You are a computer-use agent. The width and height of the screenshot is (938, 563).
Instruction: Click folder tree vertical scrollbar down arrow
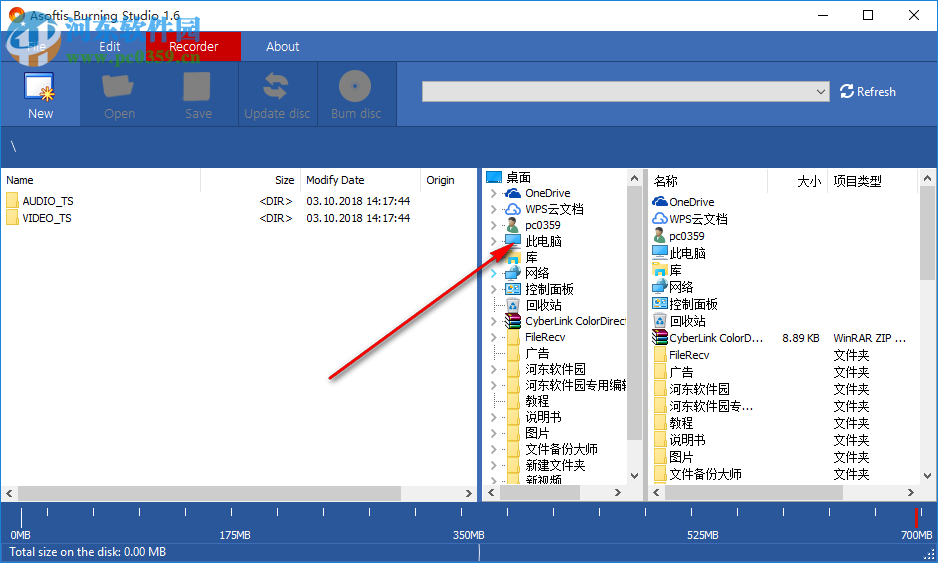(635, 476)
